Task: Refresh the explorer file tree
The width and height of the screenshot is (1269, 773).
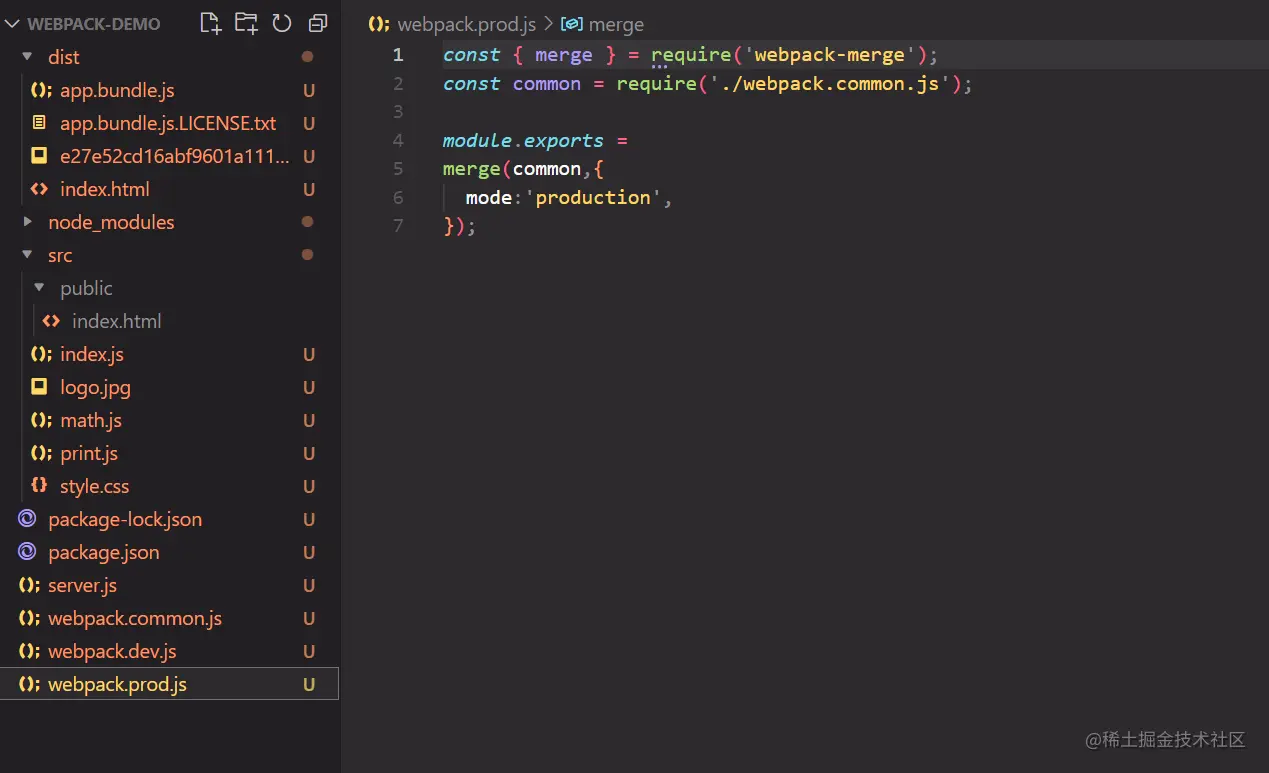Action: coord(282,23)
